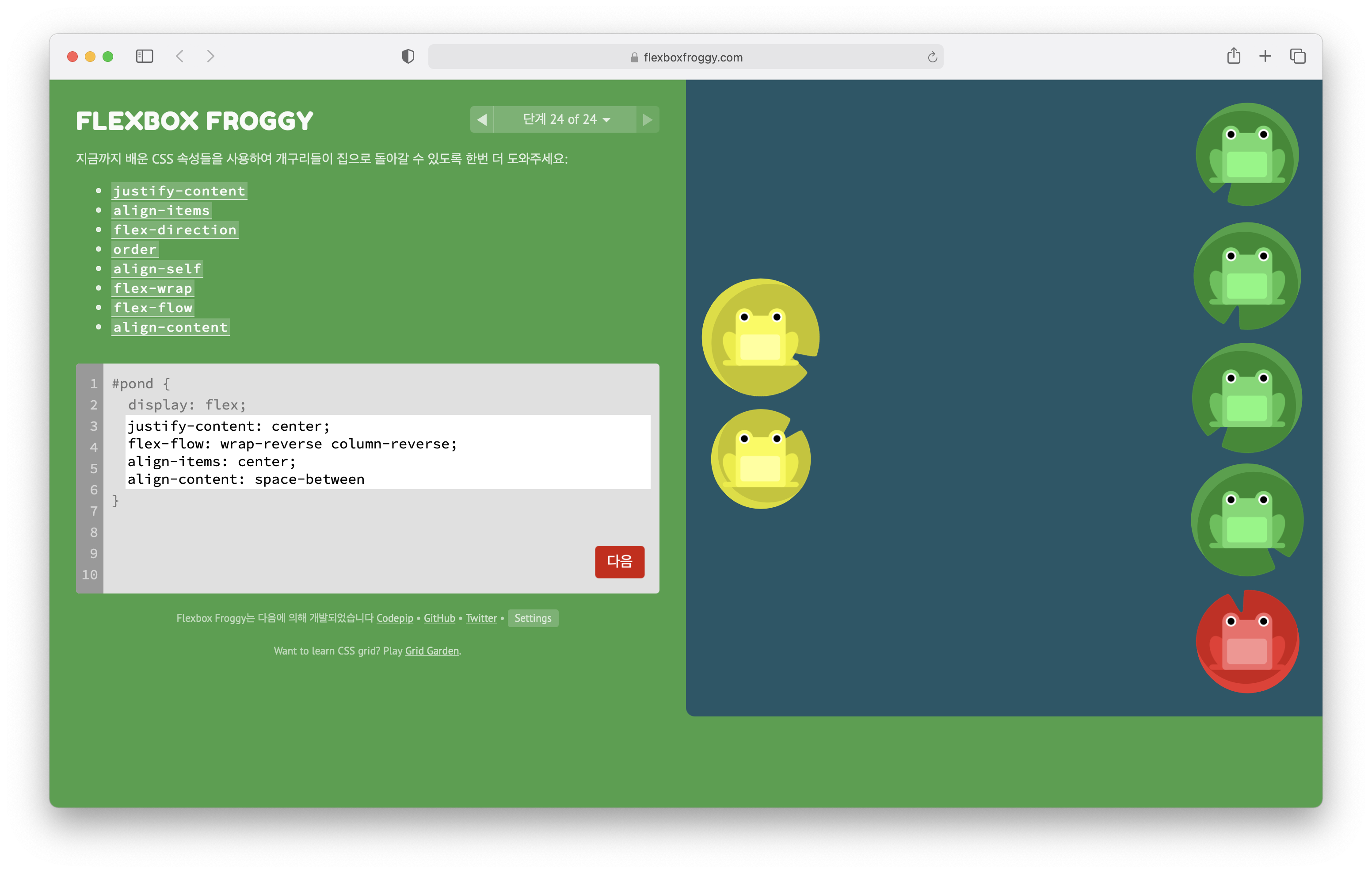Click the red frog on lilypad
This screenshot has width=1372, height=873.
[1246, 642]
